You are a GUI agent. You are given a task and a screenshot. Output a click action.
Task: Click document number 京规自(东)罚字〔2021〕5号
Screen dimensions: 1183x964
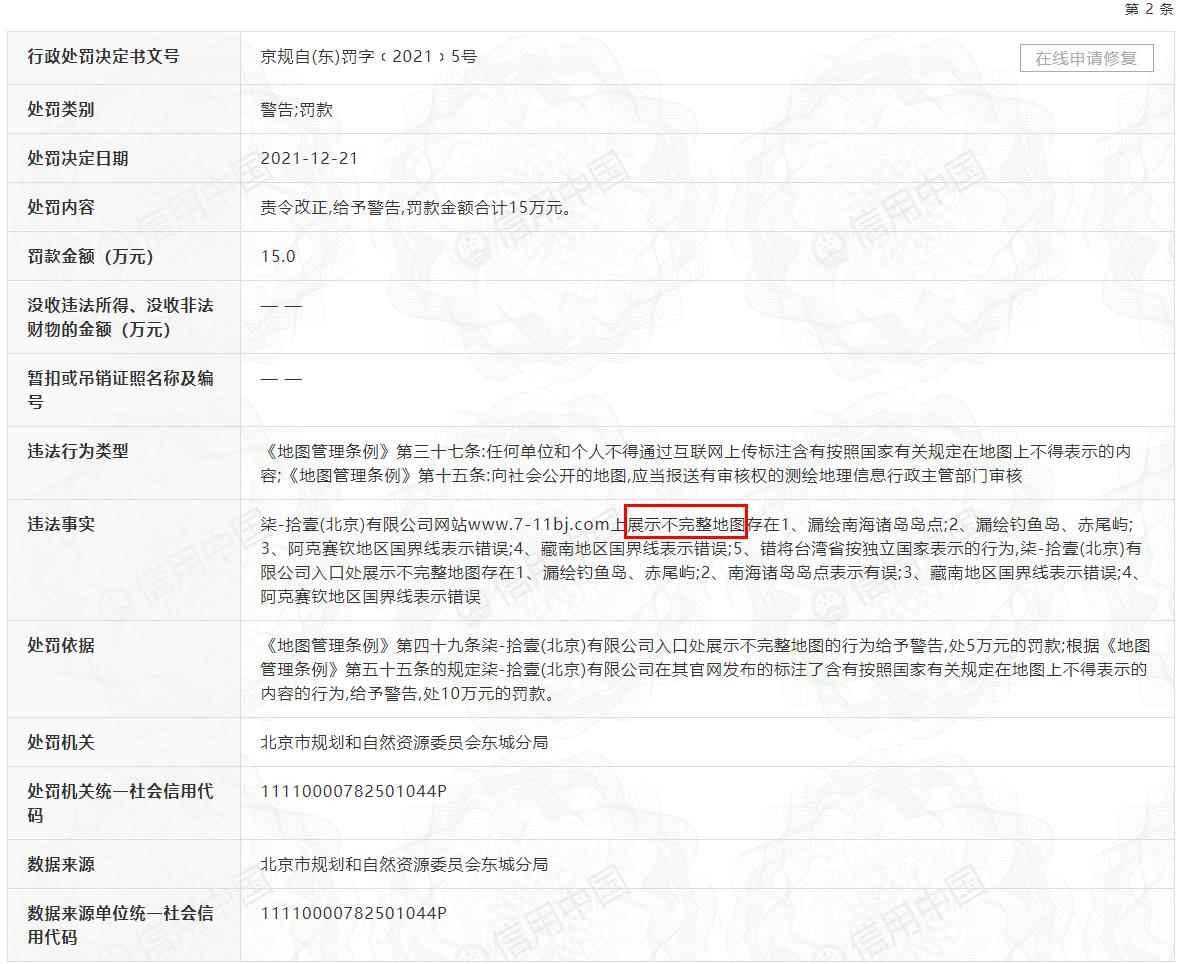point(368,57)
